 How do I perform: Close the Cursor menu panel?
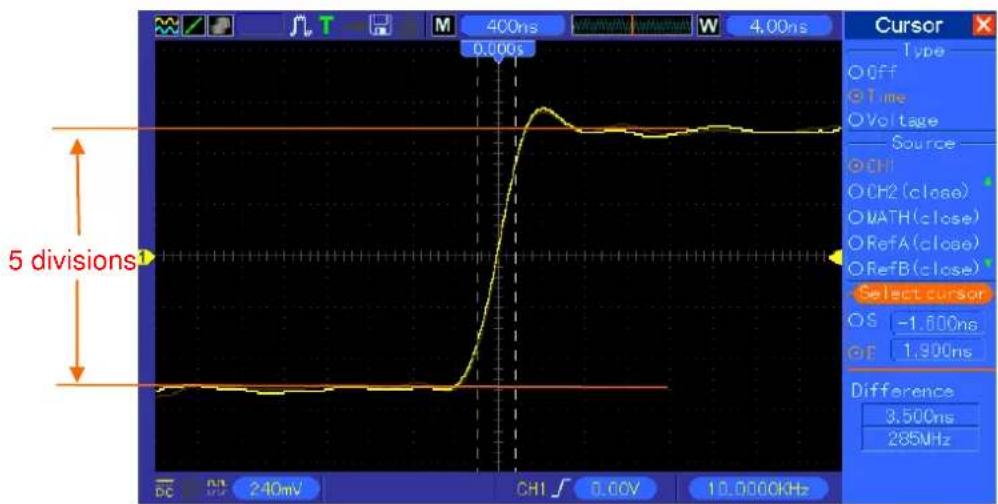tap(982, 25)
